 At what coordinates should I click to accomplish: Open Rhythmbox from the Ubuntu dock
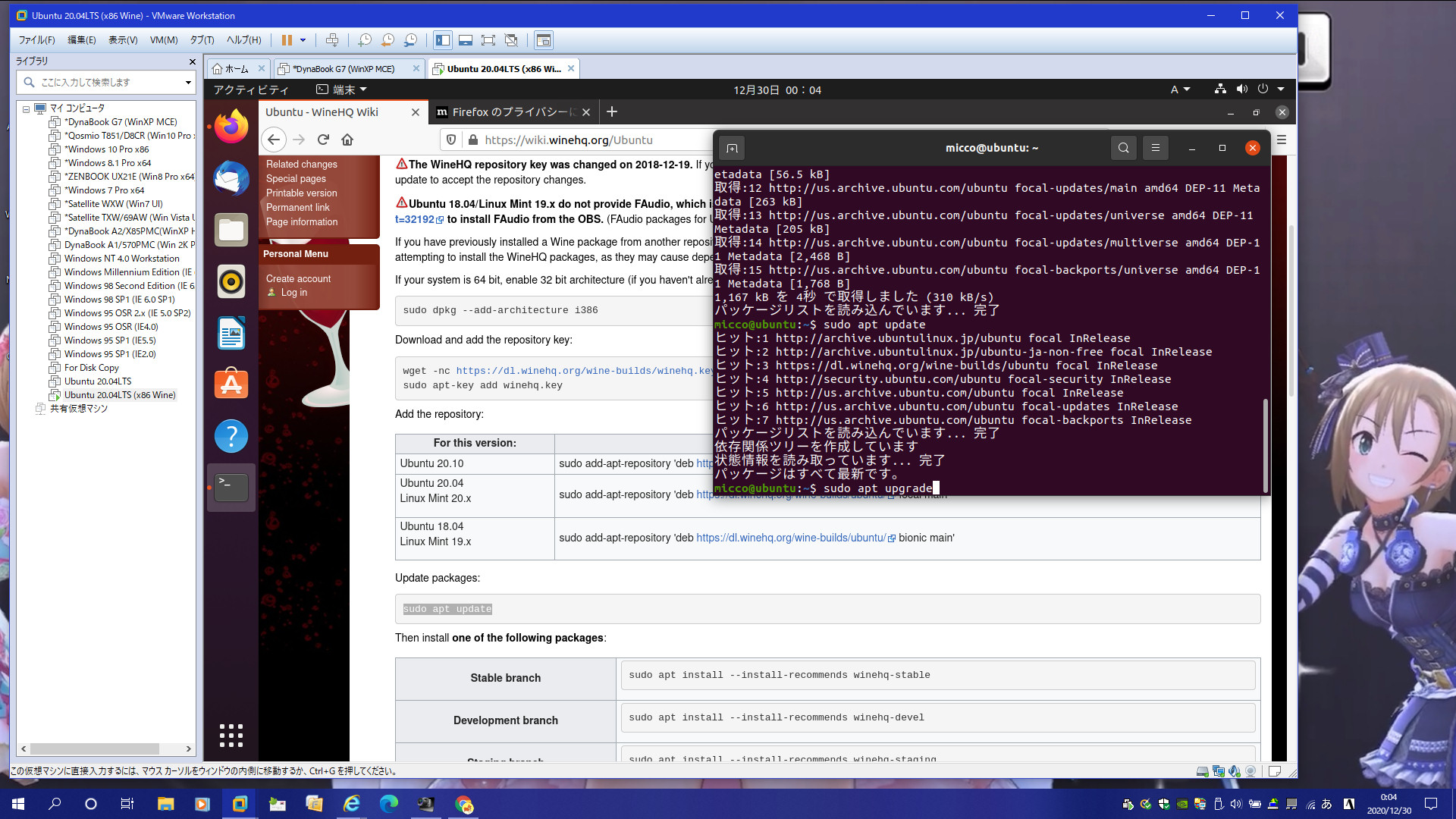coord(231,281)
